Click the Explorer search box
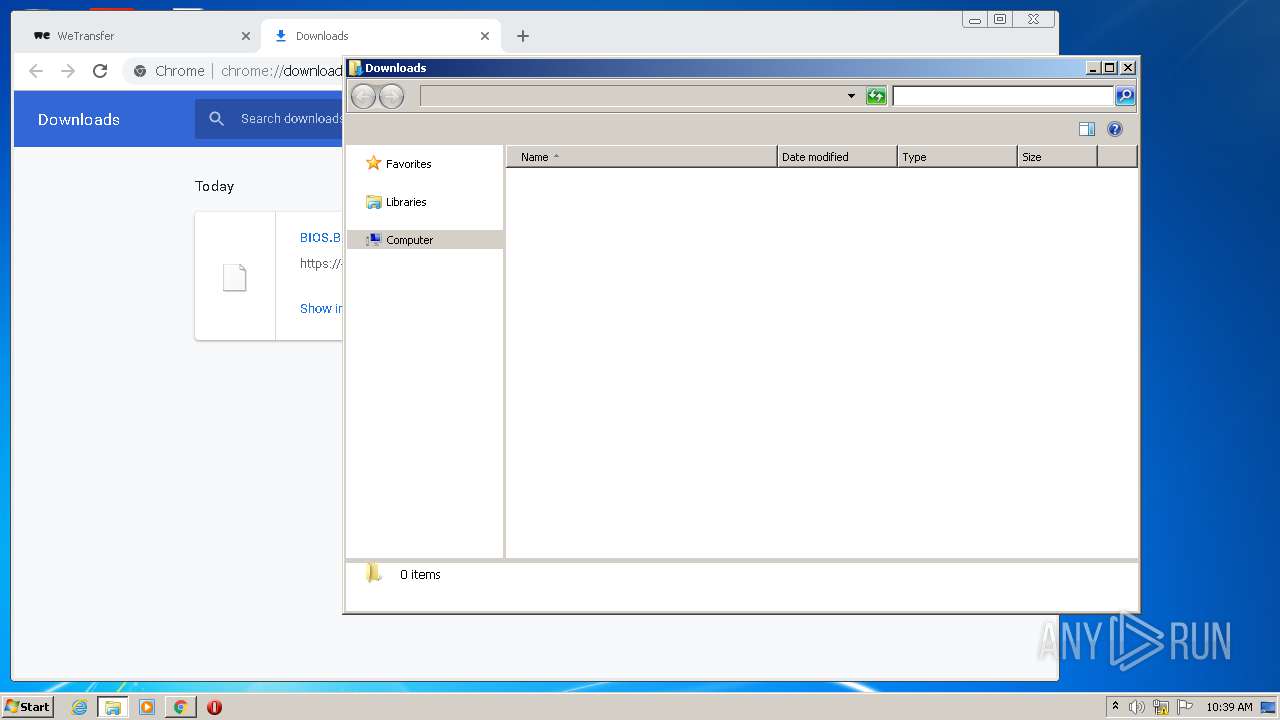The image size is (1280, 720). pos(1003,96)
